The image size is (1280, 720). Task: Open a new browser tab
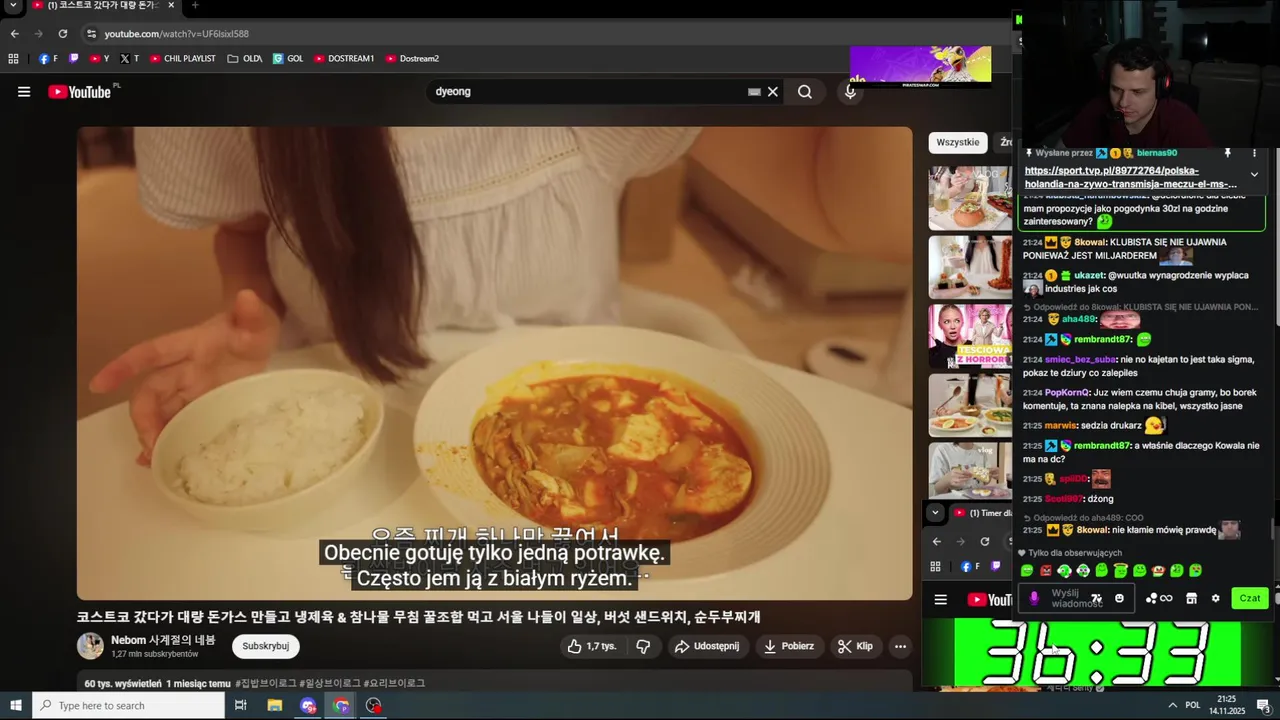[195, 6]
